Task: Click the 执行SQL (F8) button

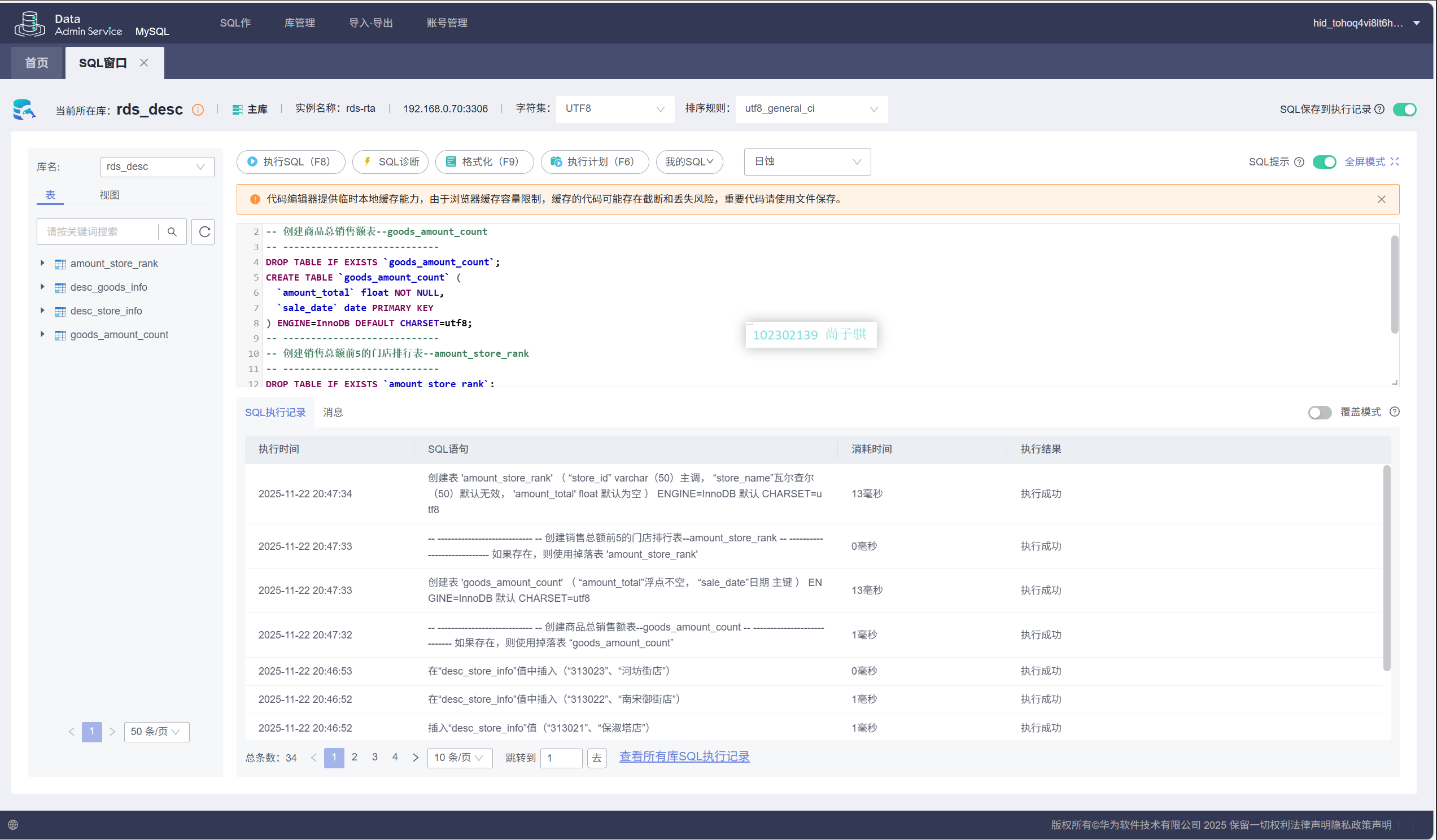Action: click(x=290, y=162)
